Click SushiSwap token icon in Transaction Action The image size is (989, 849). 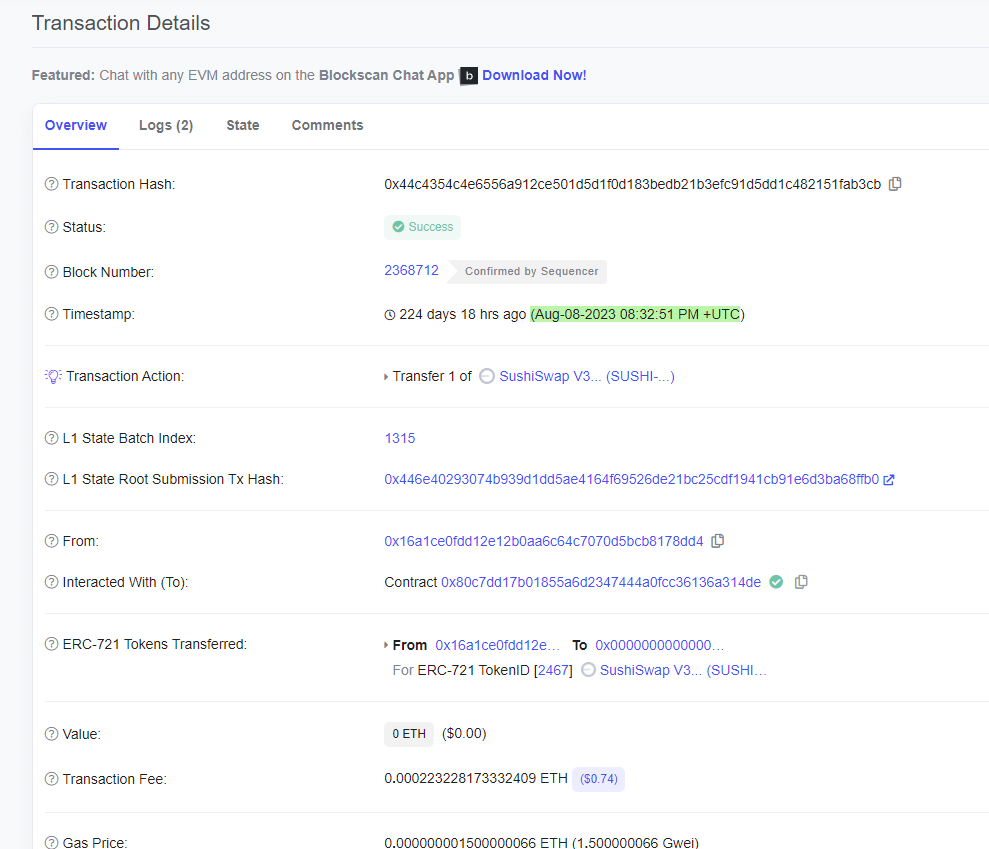tap(487, 377)
